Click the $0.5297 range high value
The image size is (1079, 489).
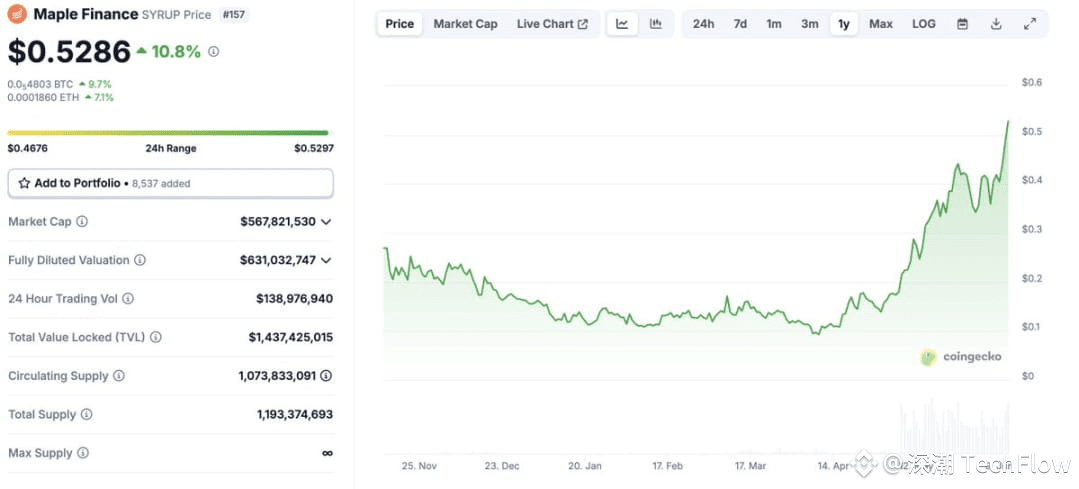pyautogui.click(x=314, y=148)
